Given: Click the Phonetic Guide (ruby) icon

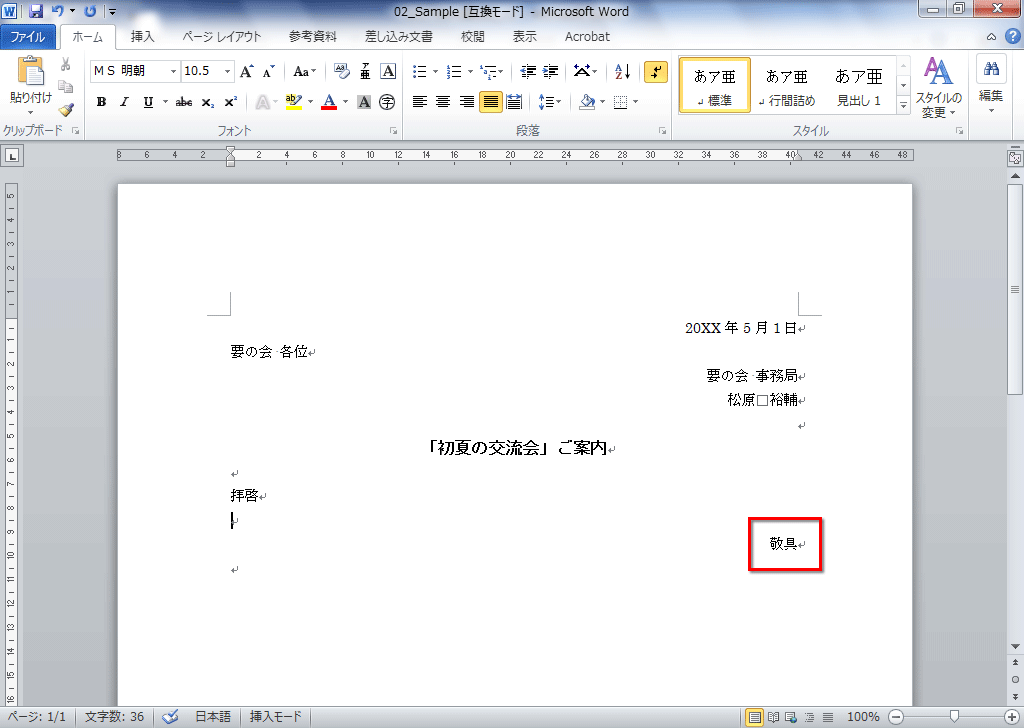Looking at the screenshot, I should 365,71.
